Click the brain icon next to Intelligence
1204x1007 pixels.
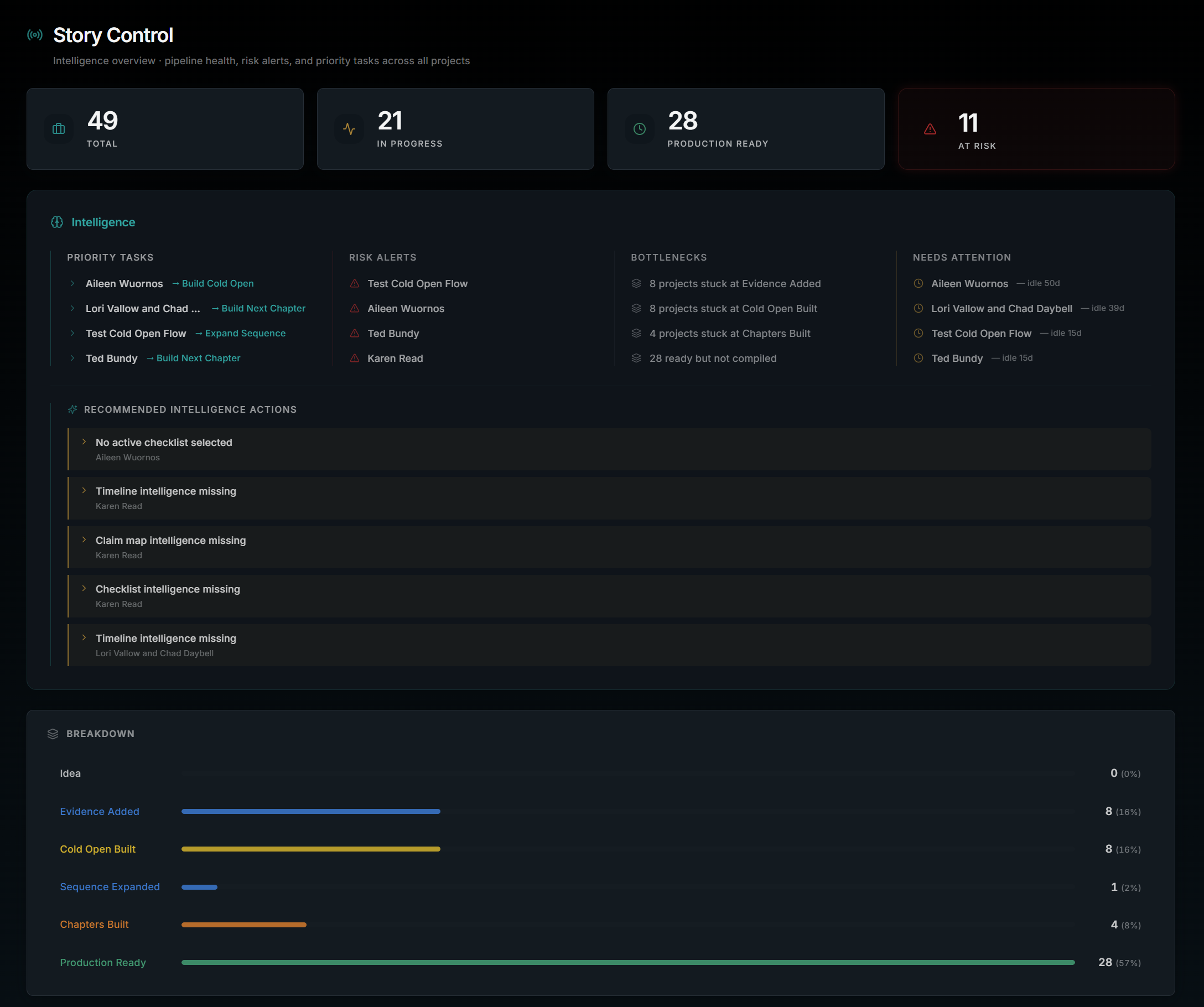point(57,222)
